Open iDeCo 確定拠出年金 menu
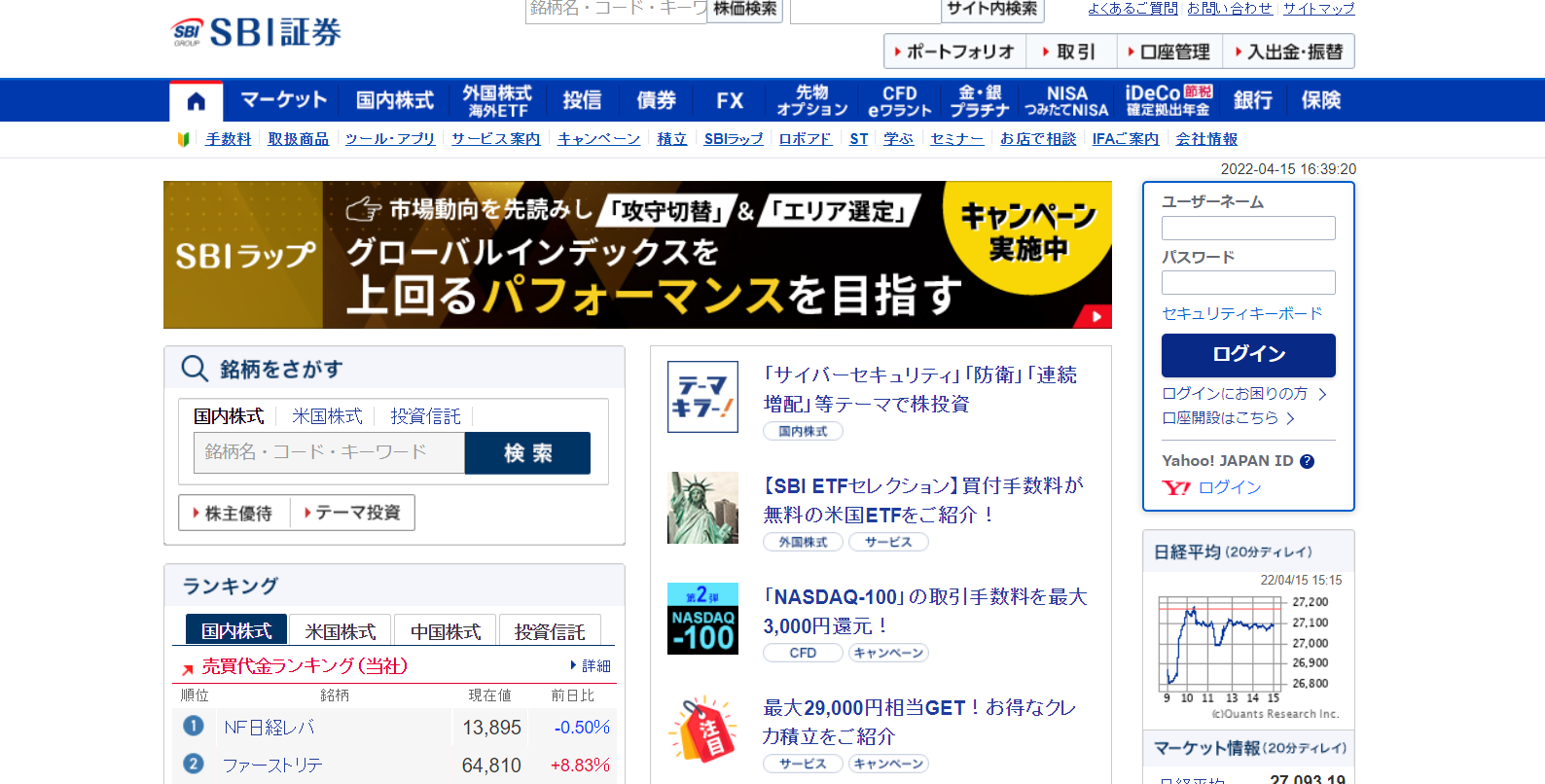Image resolution: width=1545 pixels, height=784 pixels. (x=1168, y=100)
